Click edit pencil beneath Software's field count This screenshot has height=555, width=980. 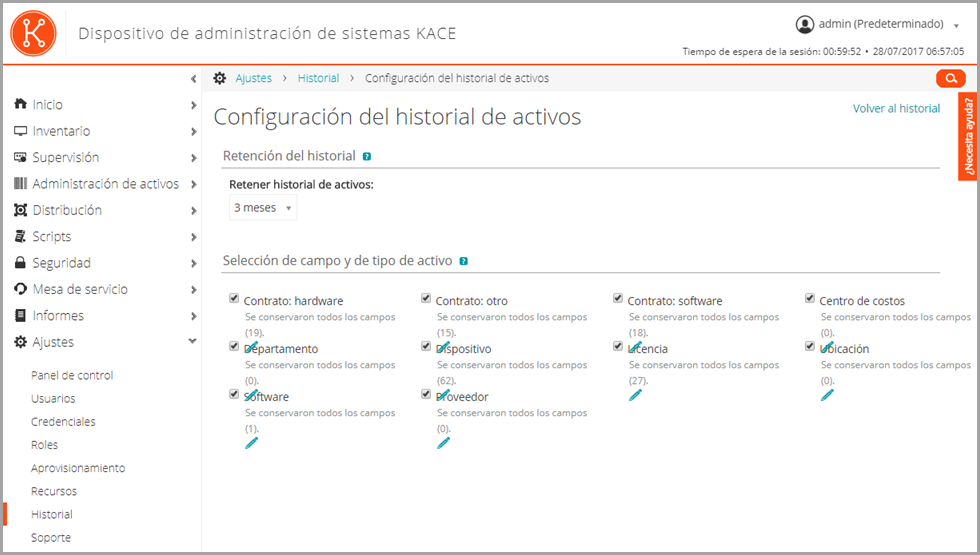[251, 443]
